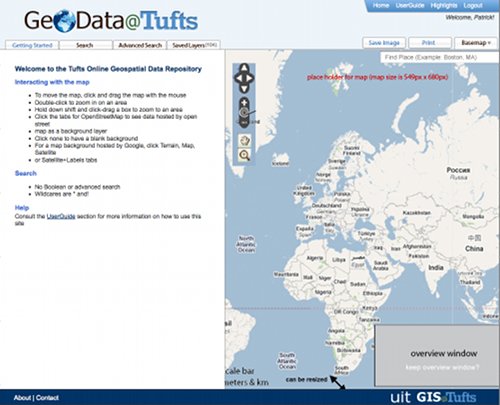
Task: Click the overview window panel
Action: 437,356
